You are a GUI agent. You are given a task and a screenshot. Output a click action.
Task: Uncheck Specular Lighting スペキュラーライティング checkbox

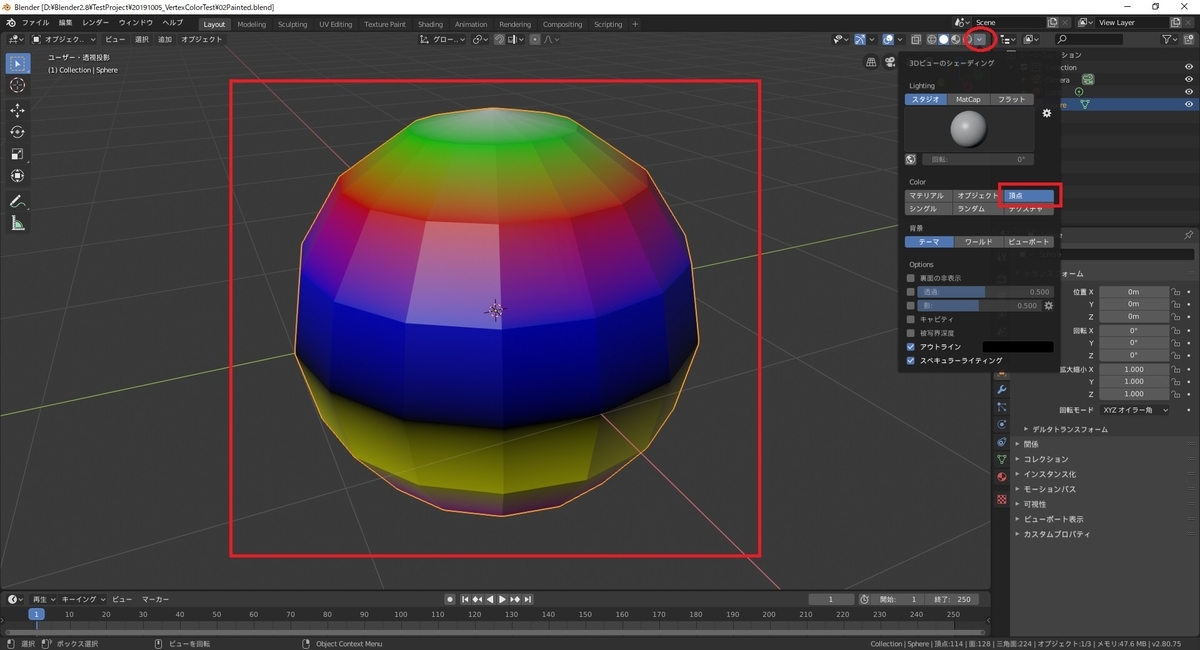[911, 360]
